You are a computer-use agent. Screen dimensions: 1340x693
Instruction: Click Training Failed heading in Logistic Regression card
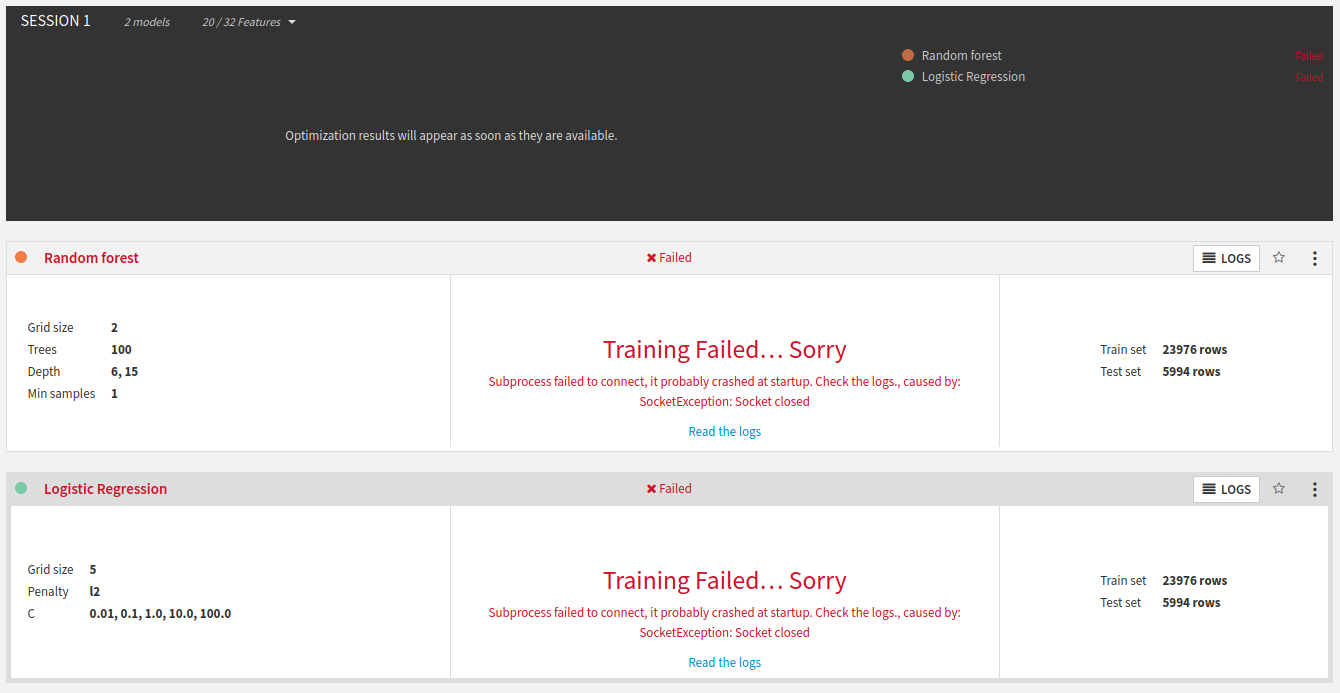point(725,581)
